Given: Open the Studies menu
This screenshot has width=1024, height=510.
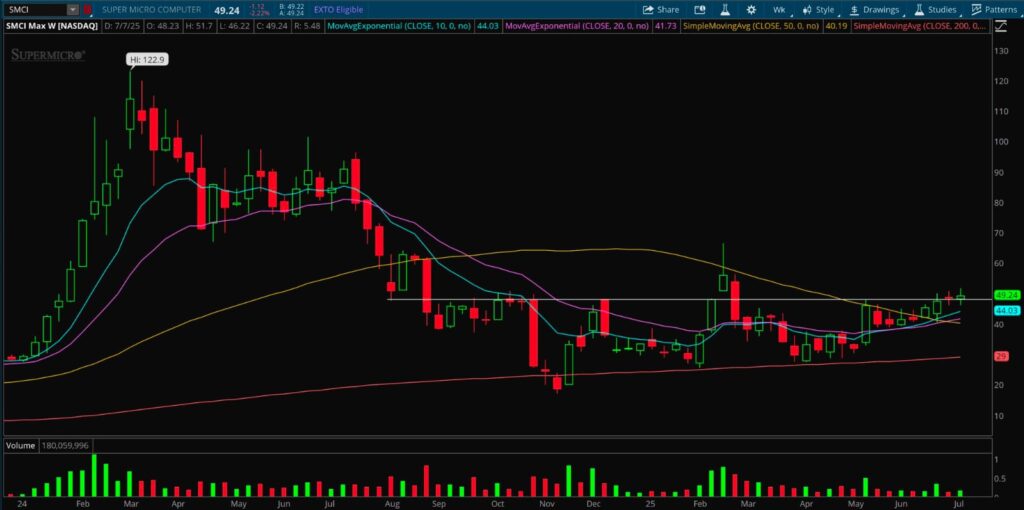Looking at the screenshot, I should [935, 10].
